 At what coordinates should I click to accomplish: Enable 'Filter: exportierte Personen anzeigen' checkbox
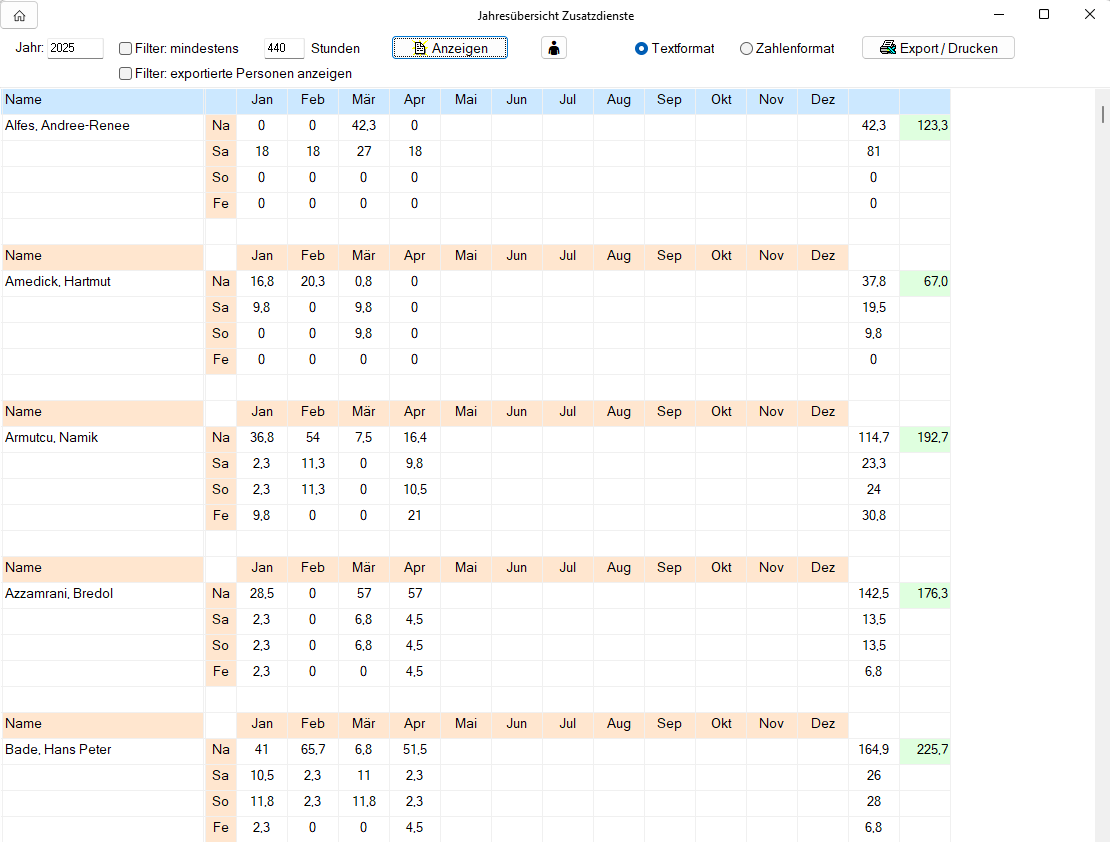tap(126, 73)
